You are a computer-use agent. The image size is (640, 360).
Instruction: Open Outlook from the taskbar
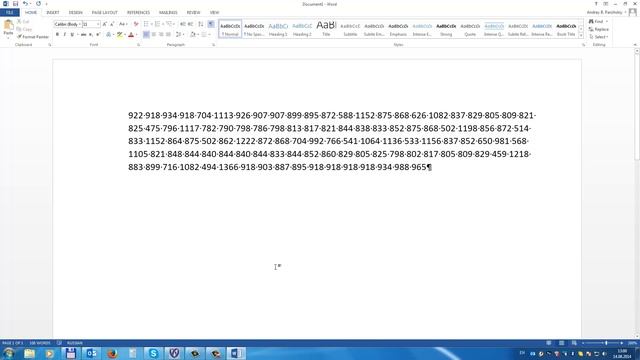91,353
